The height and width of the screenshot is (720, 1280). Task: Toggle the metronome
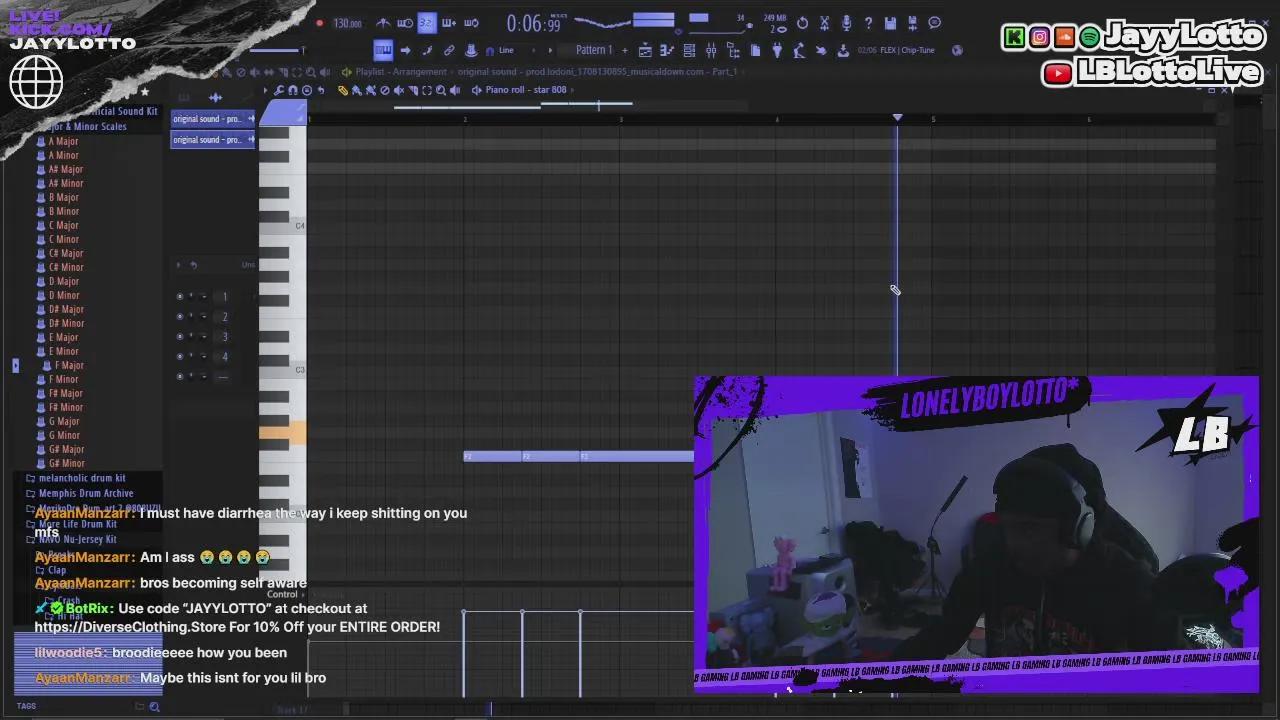[x=384, y=23]
